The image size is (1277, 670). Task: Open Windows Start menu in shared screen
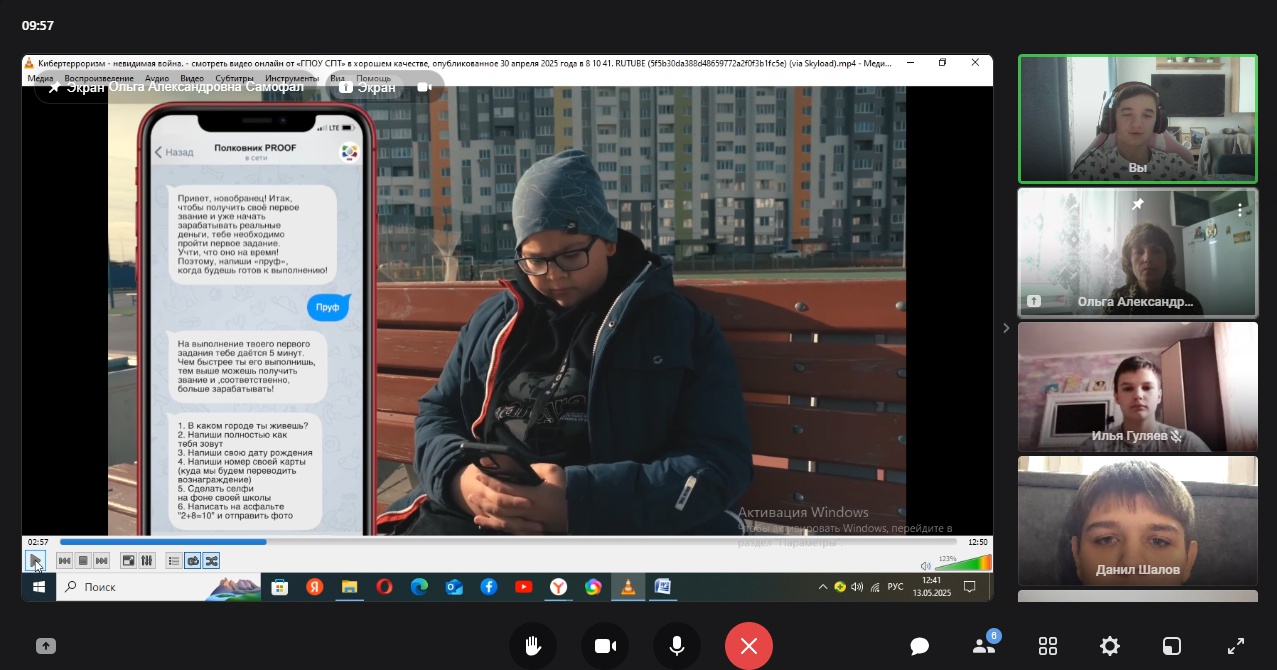[x=40, y=587]
